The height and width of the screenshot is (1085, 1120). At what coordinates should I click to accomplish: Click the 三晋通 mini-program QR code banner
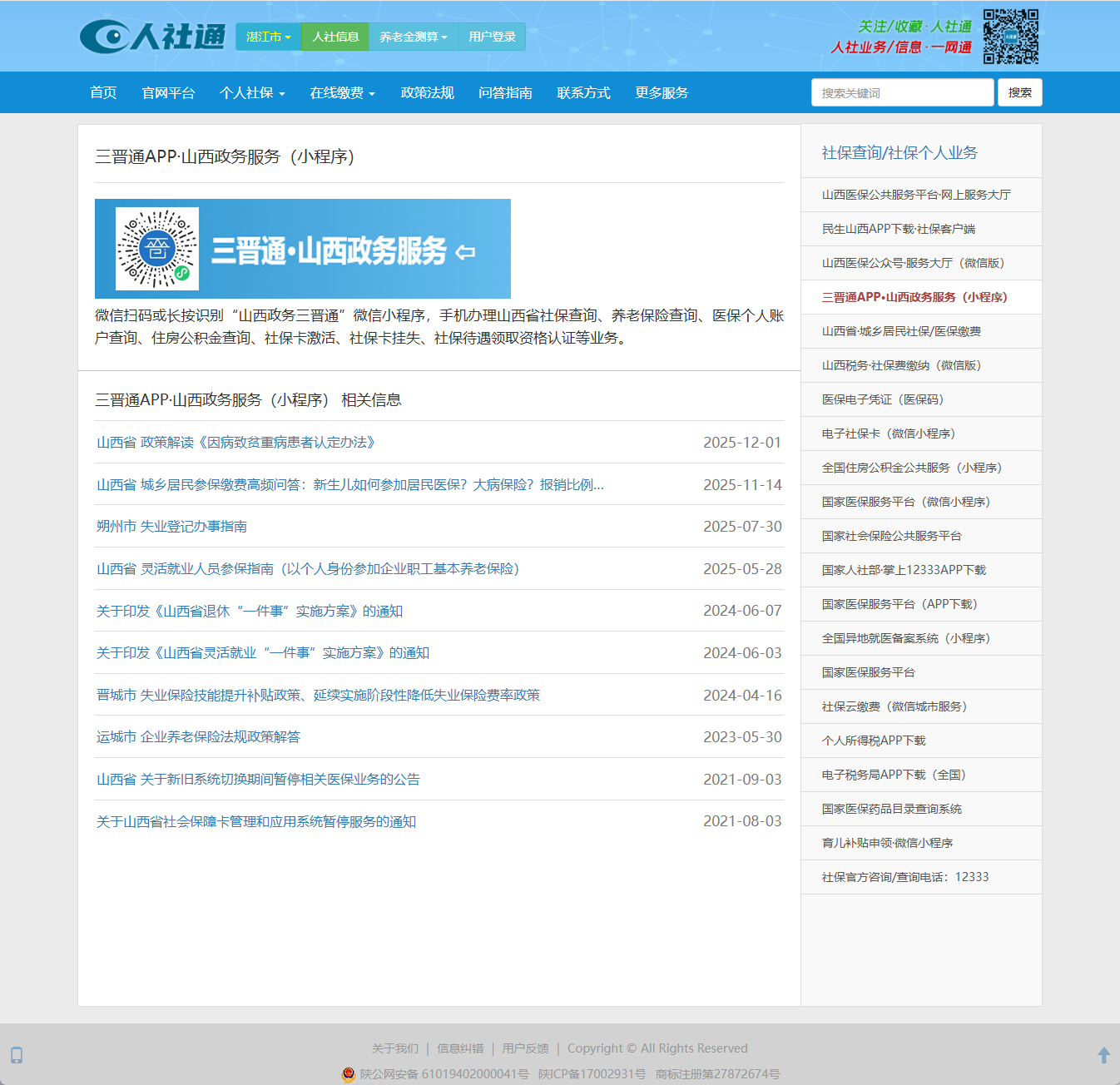(x=302, y=249)
